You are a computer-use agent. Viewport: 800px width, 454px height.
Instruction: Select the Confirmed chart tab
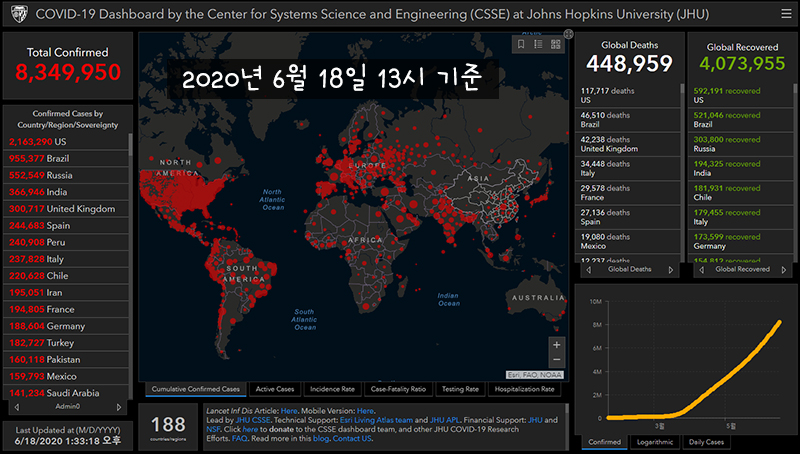(x=605, y=442)
